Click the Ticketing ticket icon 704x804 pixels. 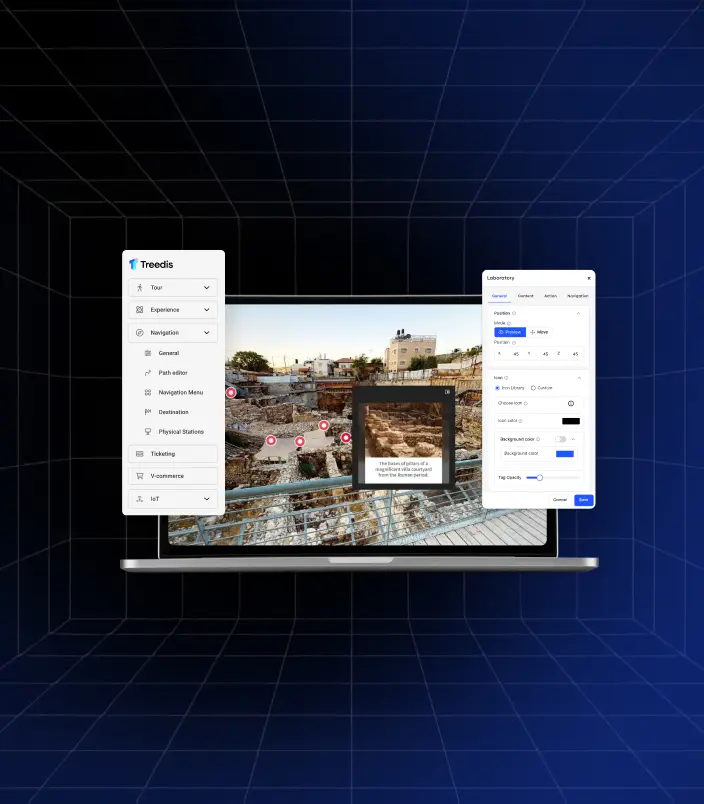[139, 454]
